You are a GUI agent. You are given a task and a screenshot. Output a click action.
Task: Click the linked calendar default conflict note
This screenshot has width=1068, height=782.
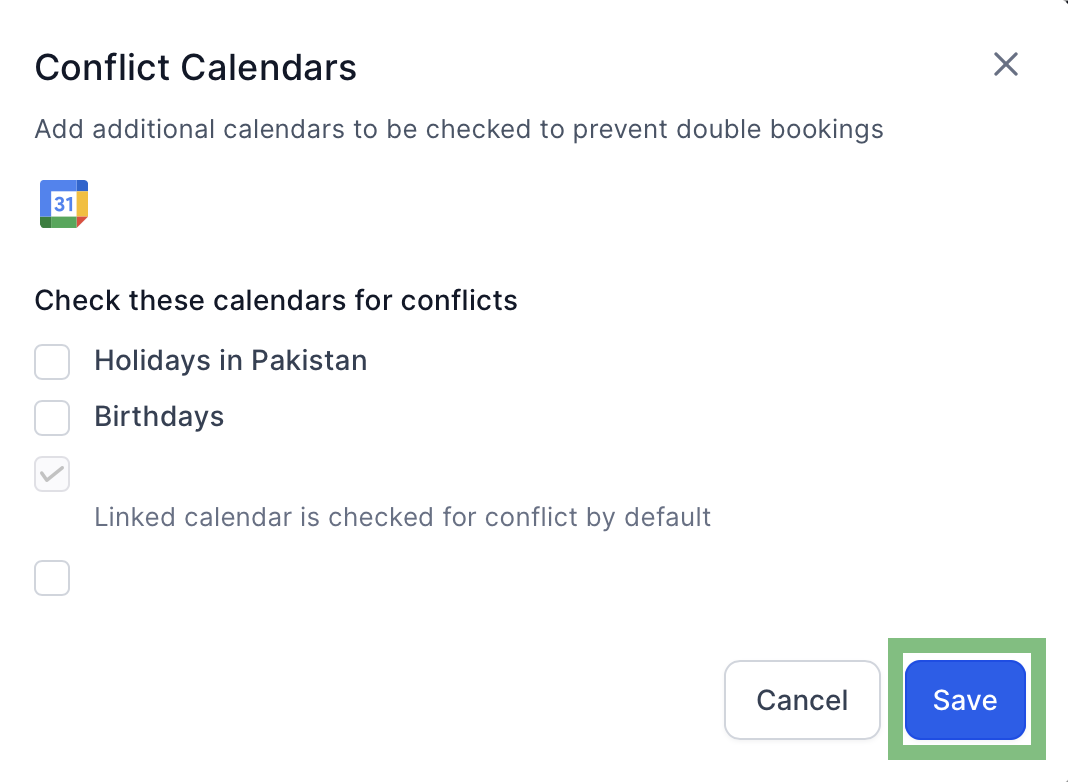coord(402,517)
